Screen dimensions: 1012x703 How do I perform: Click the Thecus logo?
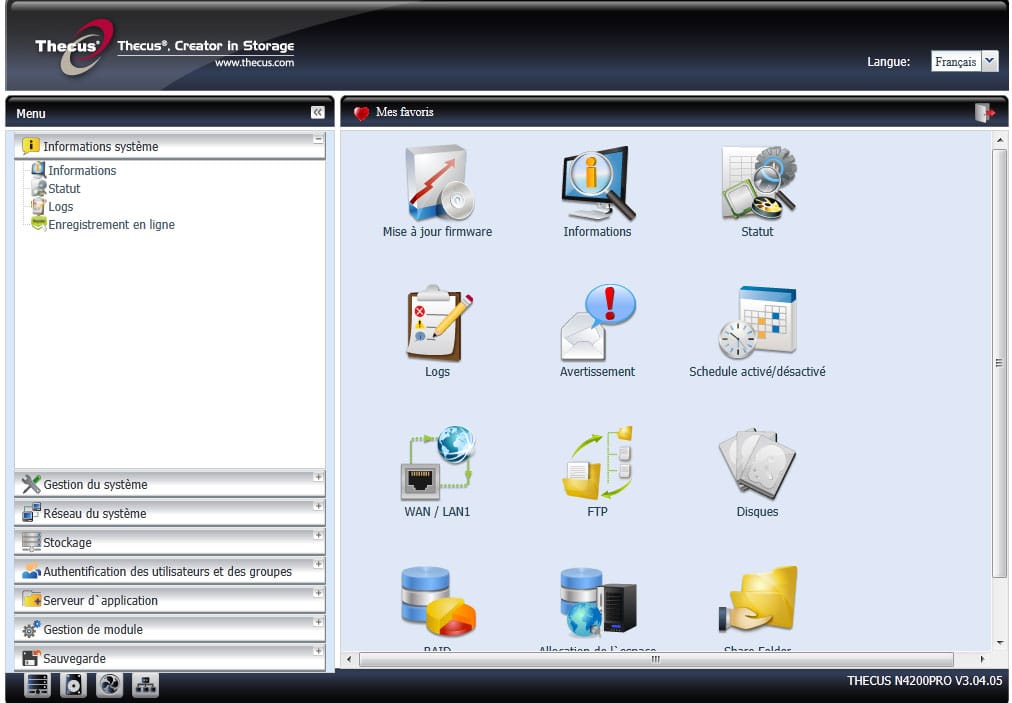[74, 47]
